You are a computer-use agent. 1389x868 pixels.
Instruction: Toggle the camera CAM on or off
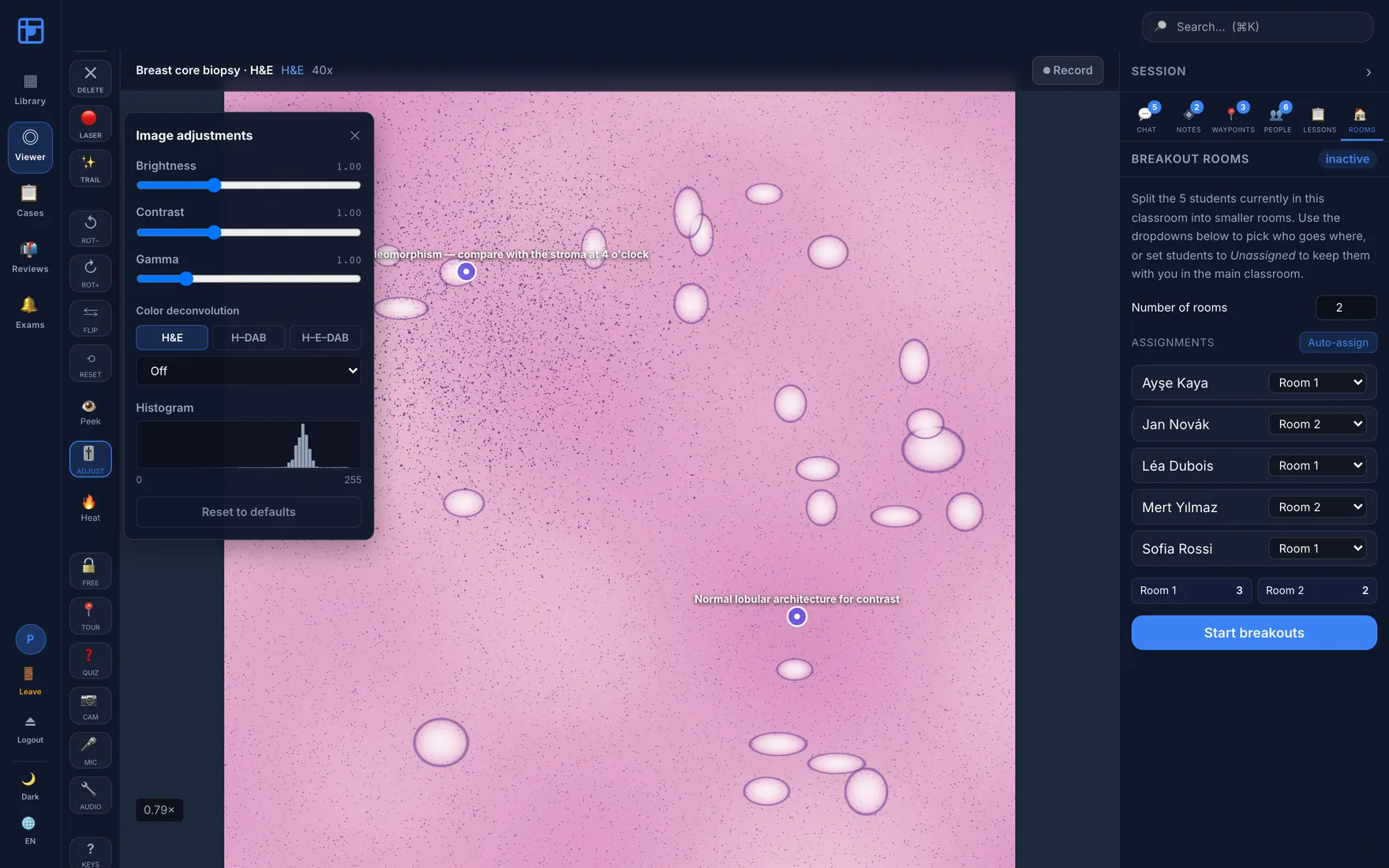click(x=90, y=705)
